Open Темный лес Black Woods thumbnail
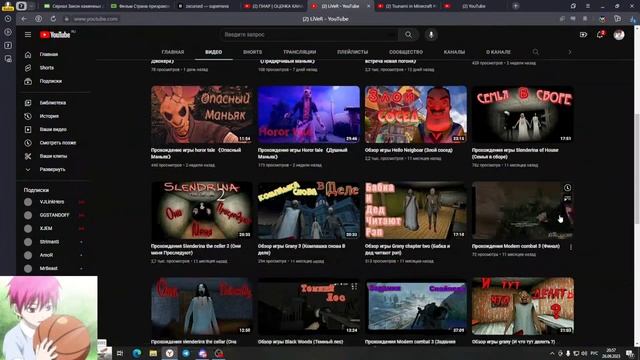Image resolution: width=640 pixels, height=360 pixels. pos(309,306)
